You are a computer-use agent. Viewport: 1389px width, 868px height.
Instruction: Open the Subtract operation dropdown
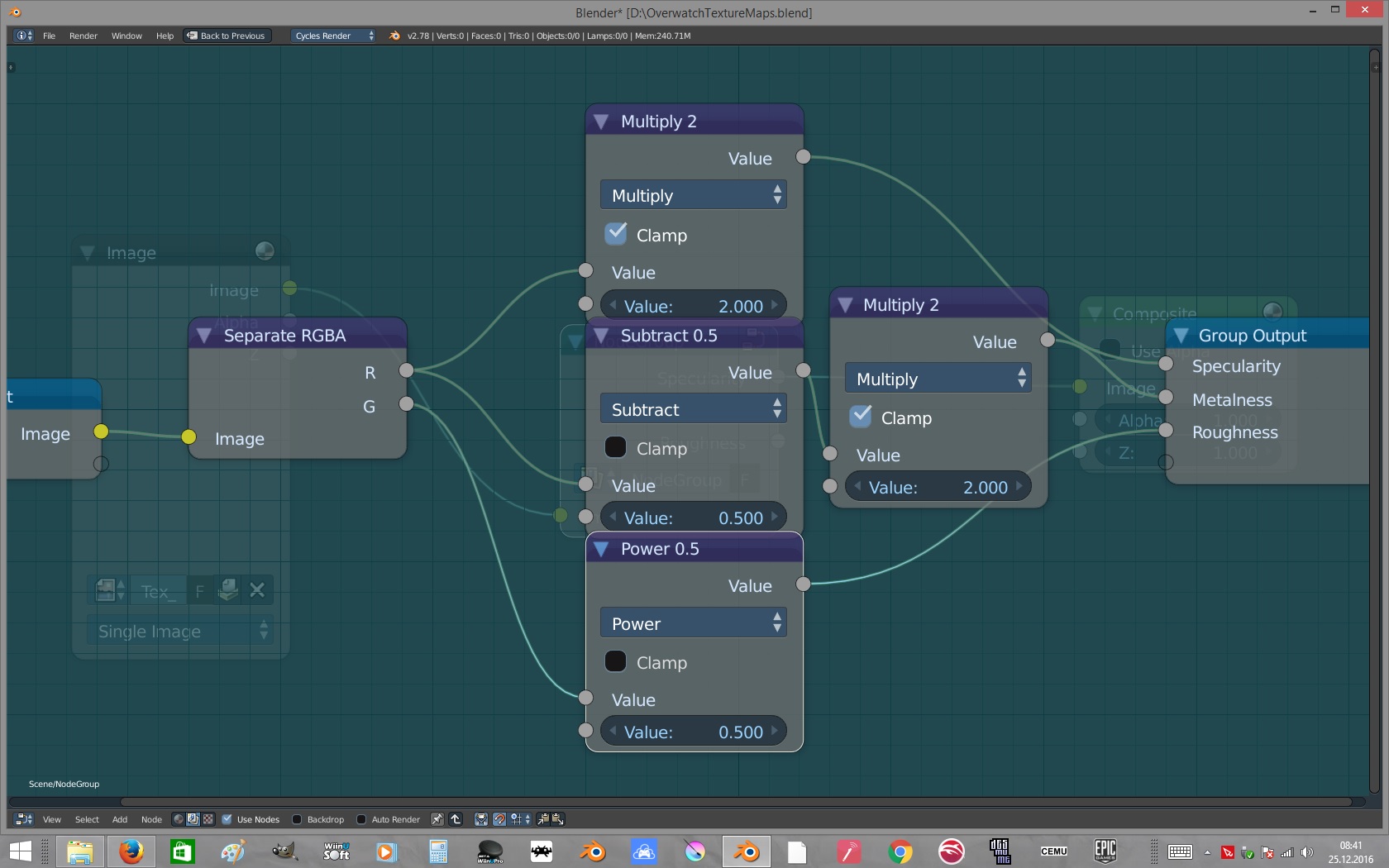693,409
